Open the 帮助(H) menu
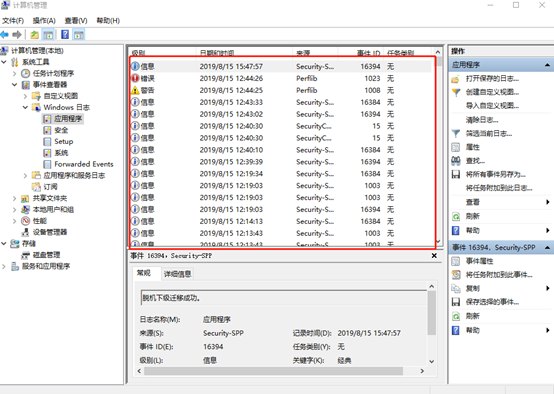This screenshot has width=554, height=394. (x=108, y=20)
